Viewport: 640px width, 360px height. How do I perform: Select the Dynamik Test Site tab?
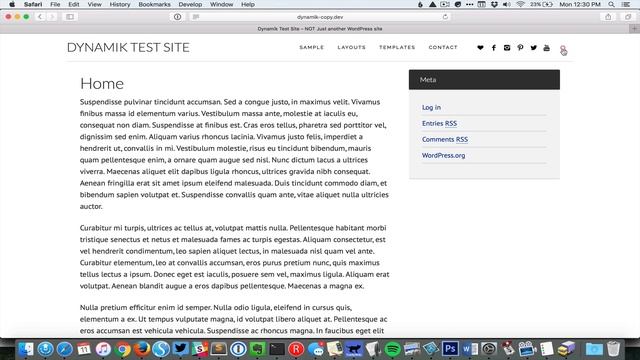[320, 29]
